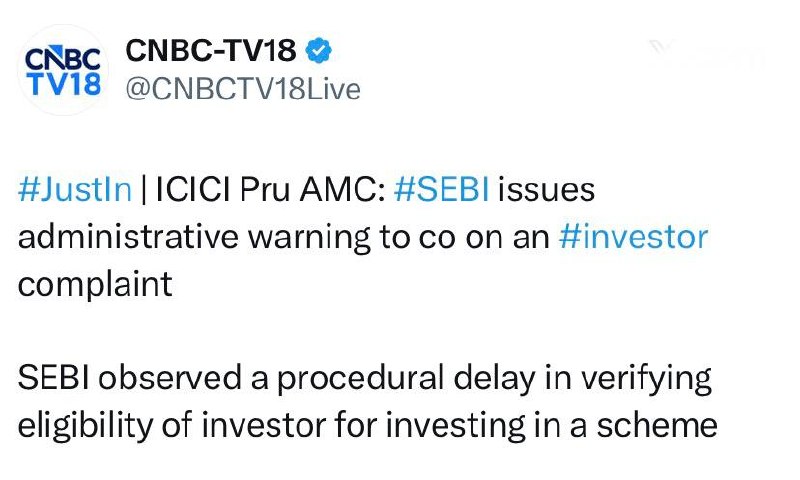Click "TV18" lettering inside the avatar logo

tap(64, 84)
